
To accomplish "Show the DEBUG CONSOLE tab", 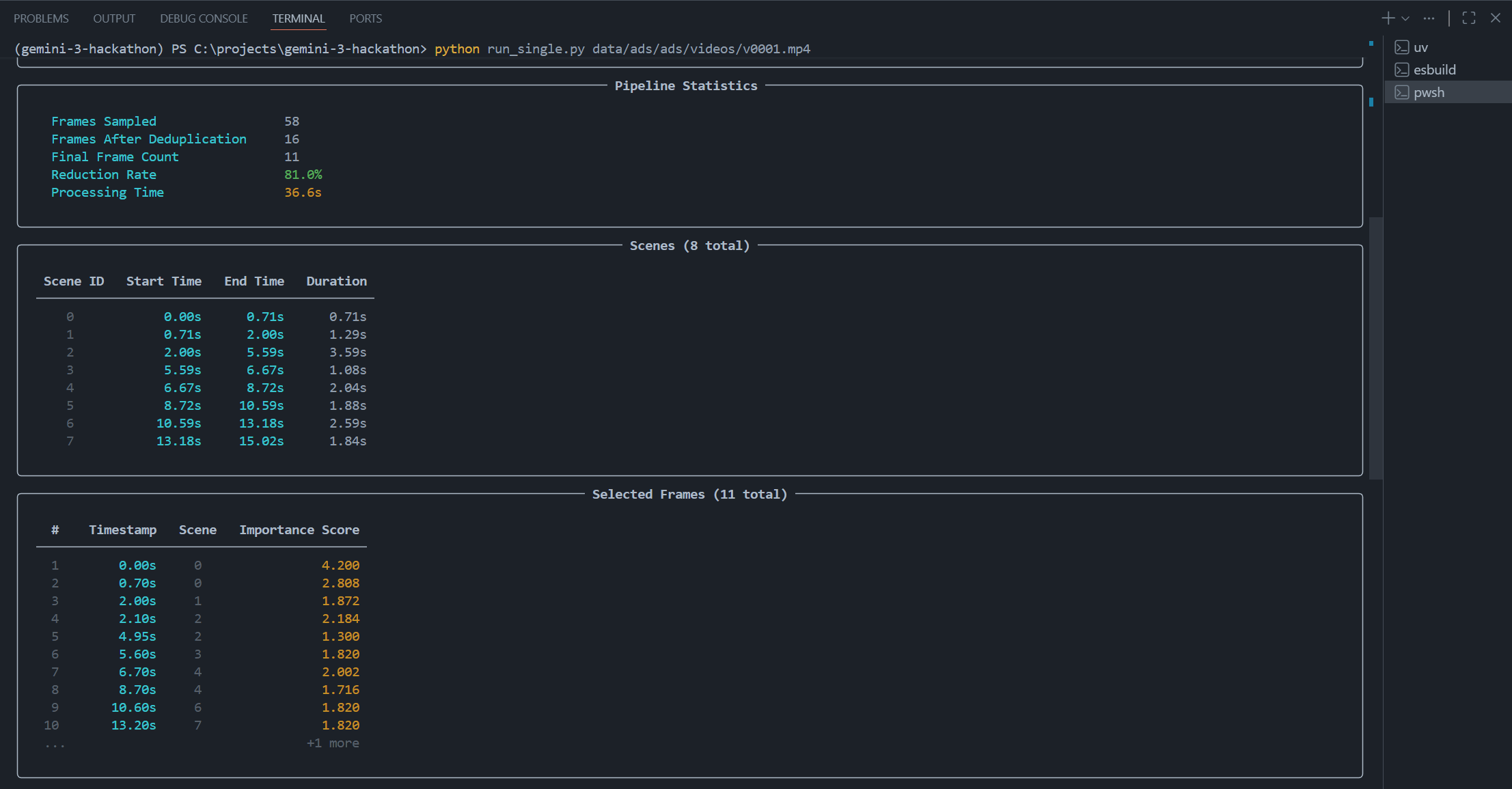I will tap(204, 18).
